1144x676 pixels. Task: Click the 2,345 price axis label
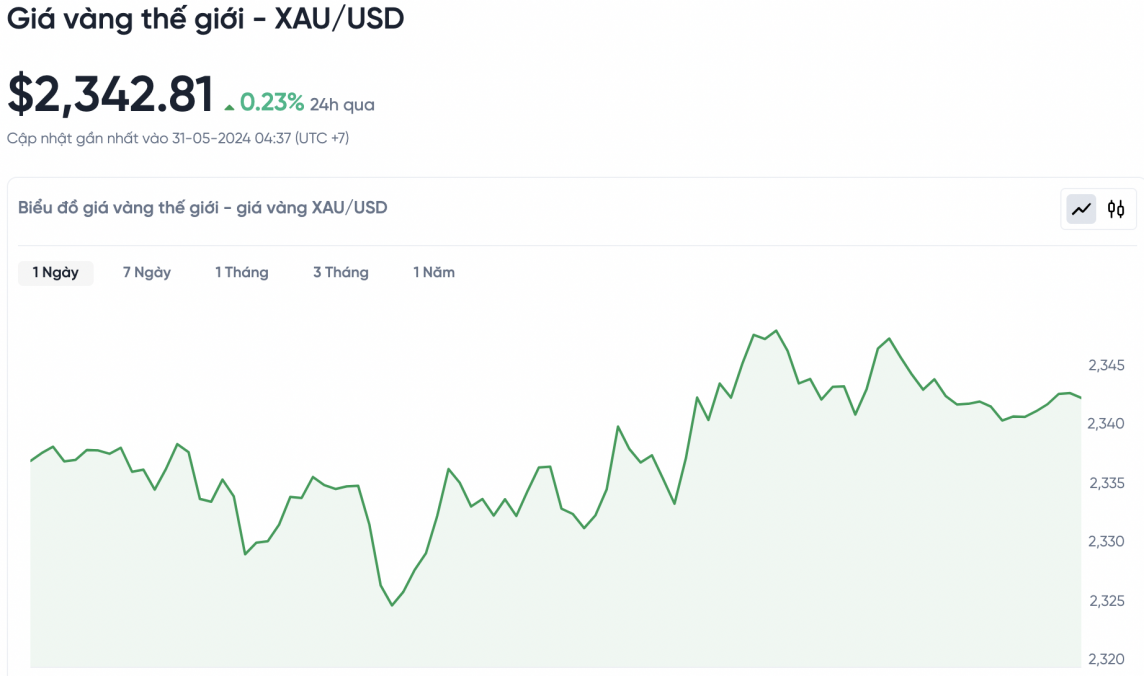pos(1106,366)
